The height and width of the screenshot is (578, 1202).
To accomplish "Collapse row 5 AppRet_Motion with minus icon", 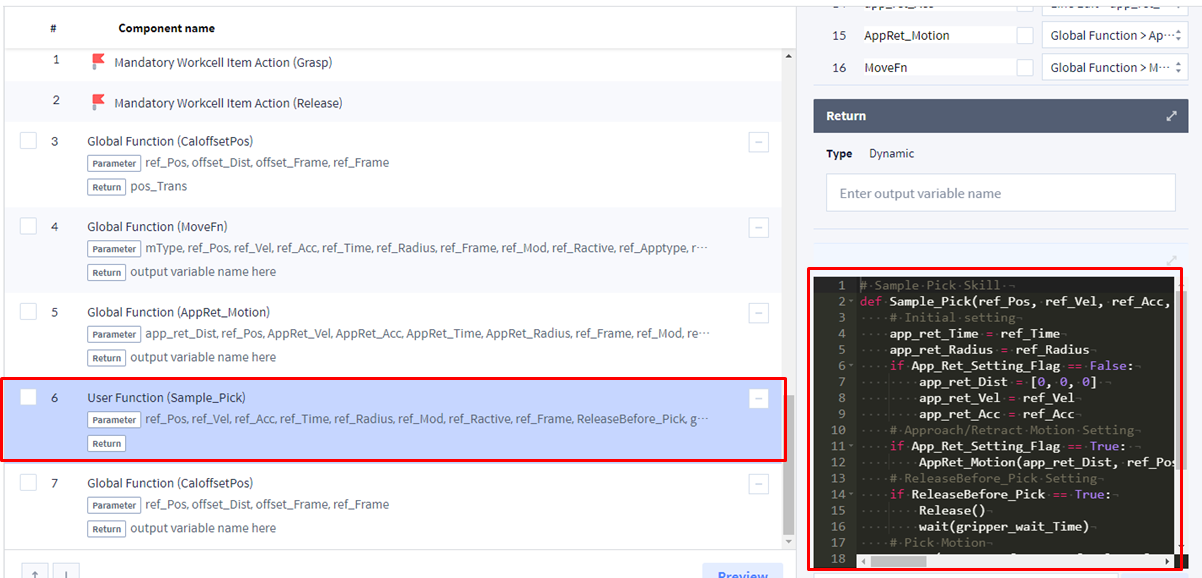I will coord(758,314).
